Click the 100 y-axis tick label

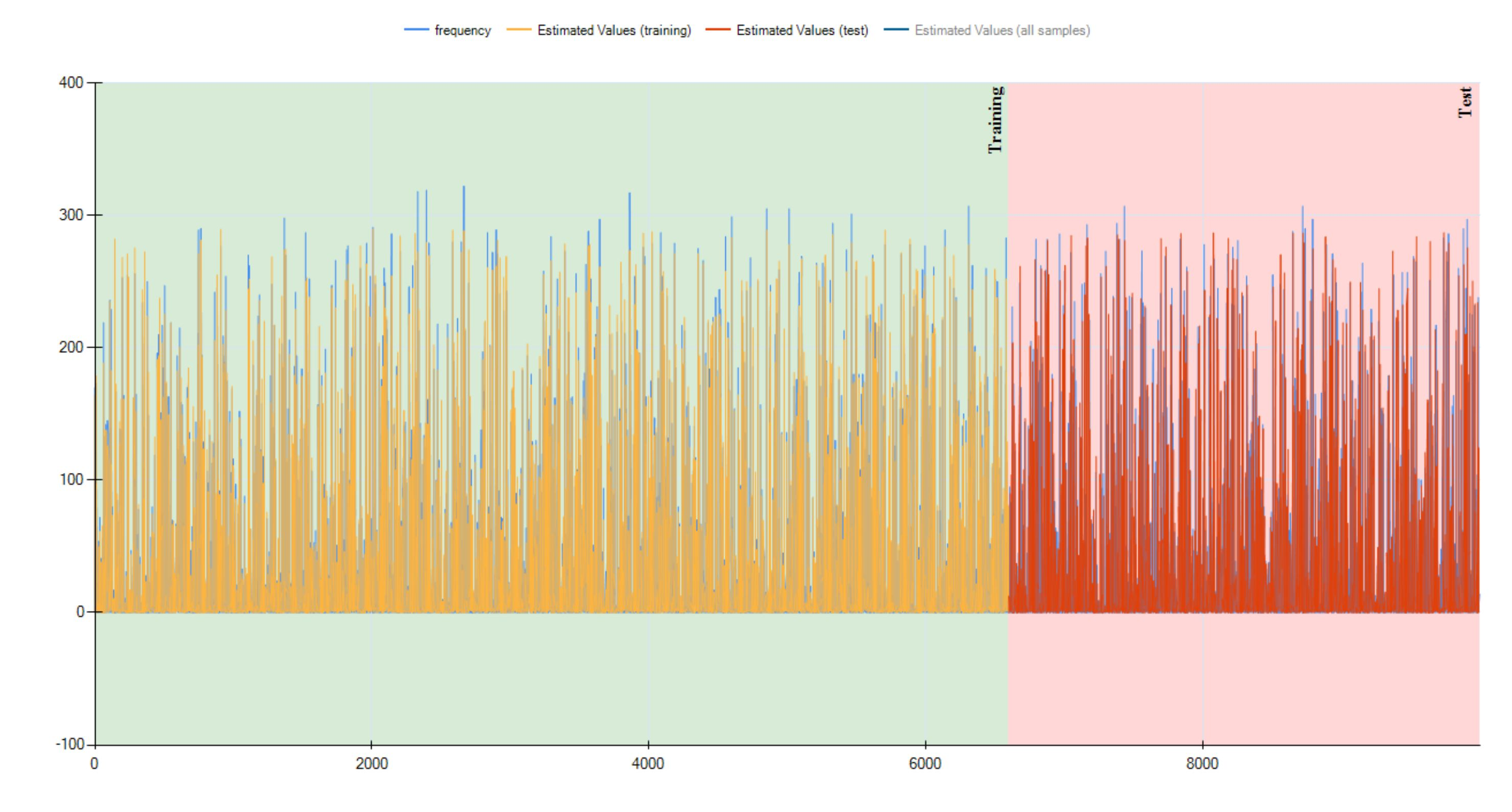tap(71, 480)
